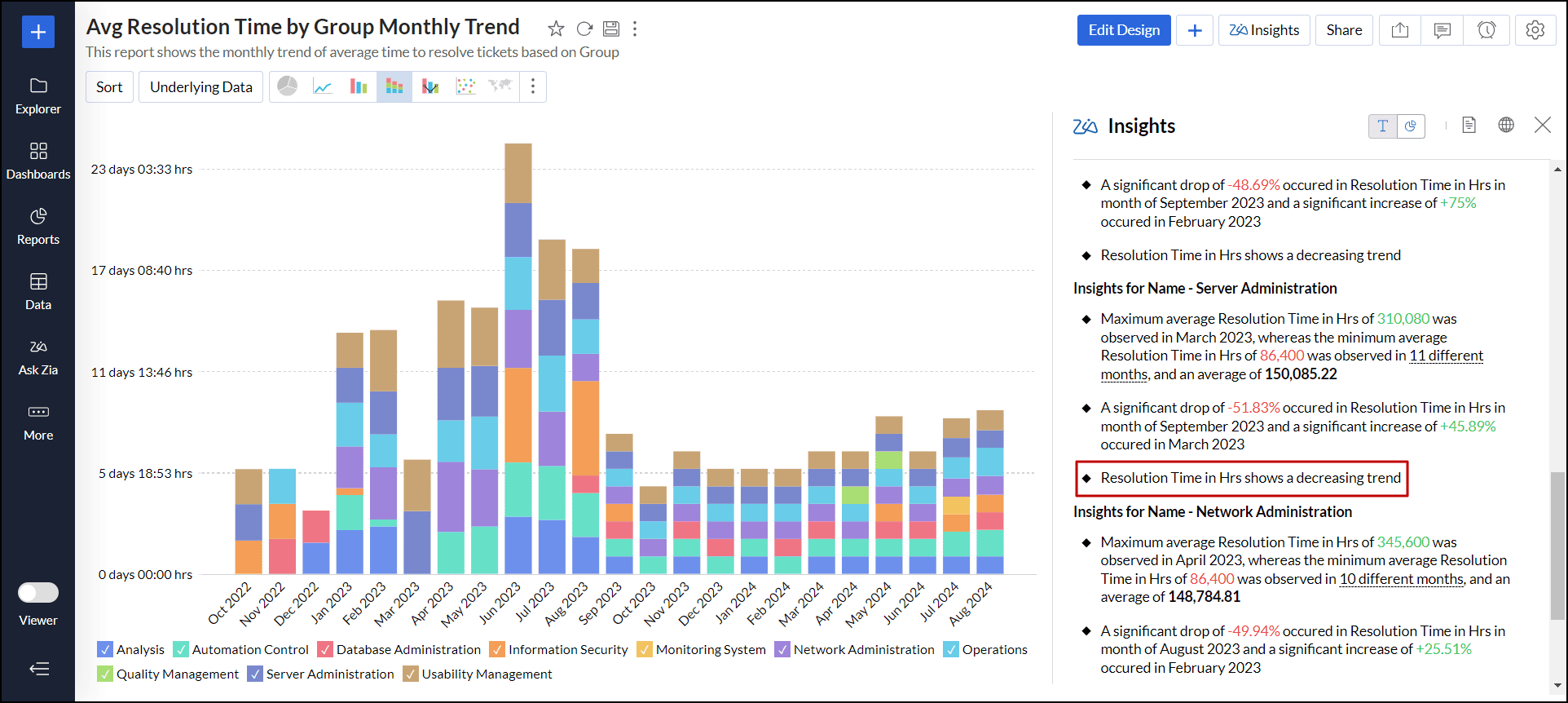
Task: Open the export icon in top toolbar
Action: 1399,30
